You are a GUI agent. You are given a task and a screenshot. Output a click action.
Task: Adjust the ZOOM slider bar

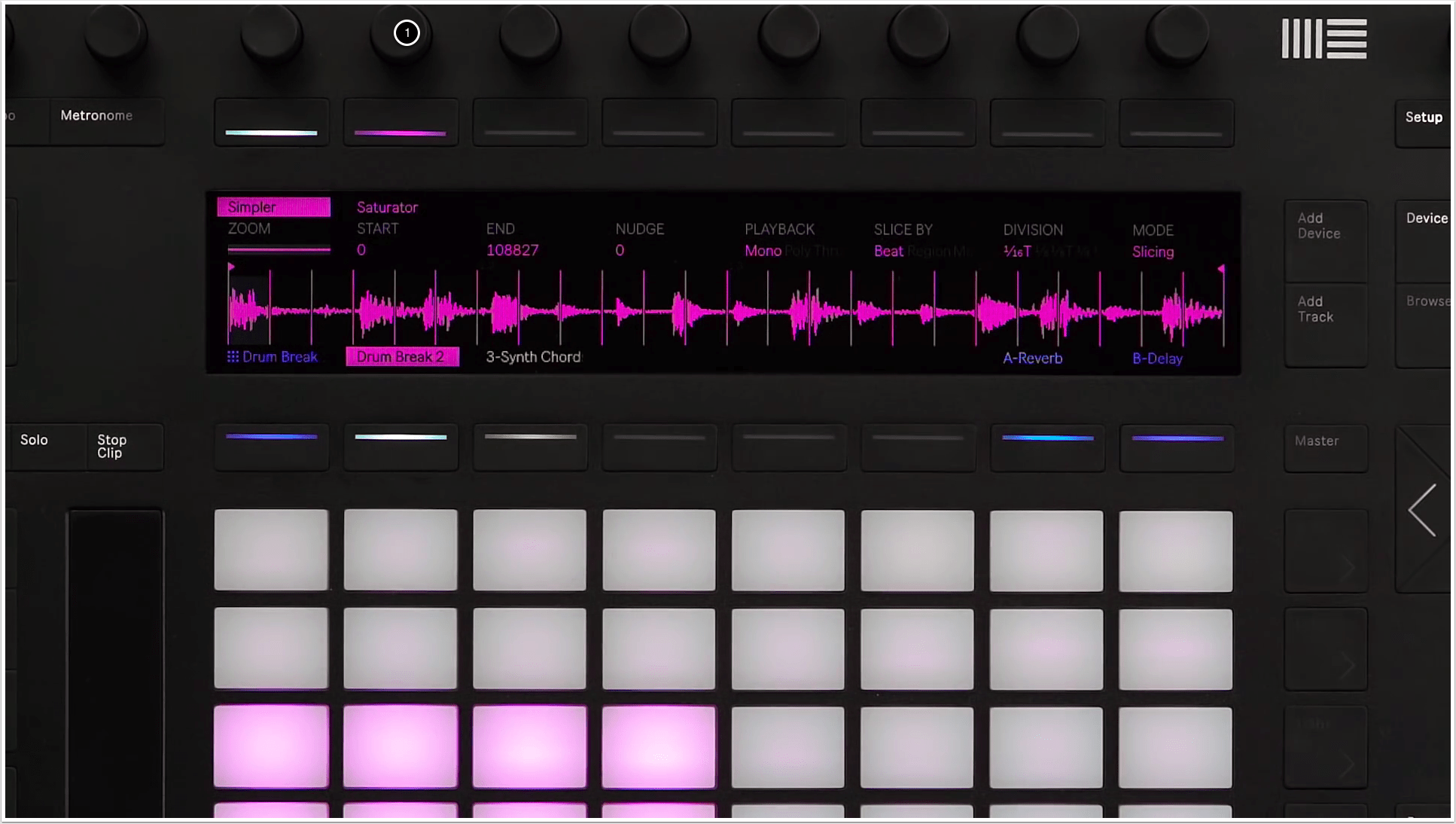tap(279, 249)
